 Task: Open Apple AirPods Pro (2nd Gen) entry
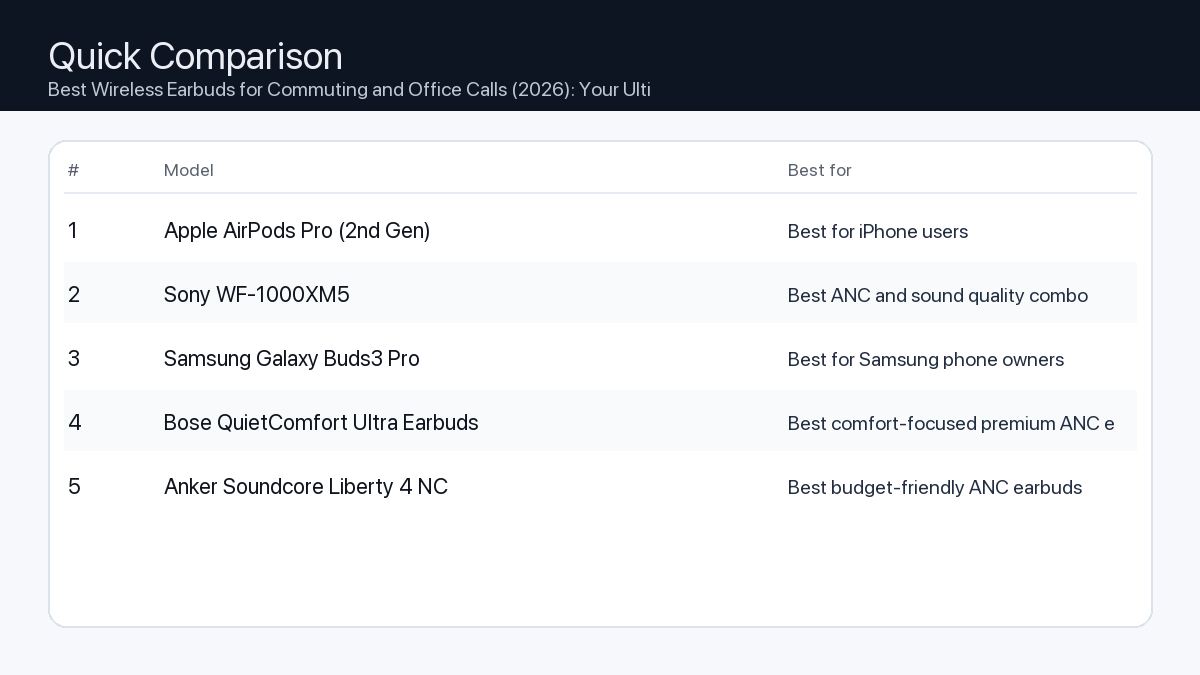[297, 231]
